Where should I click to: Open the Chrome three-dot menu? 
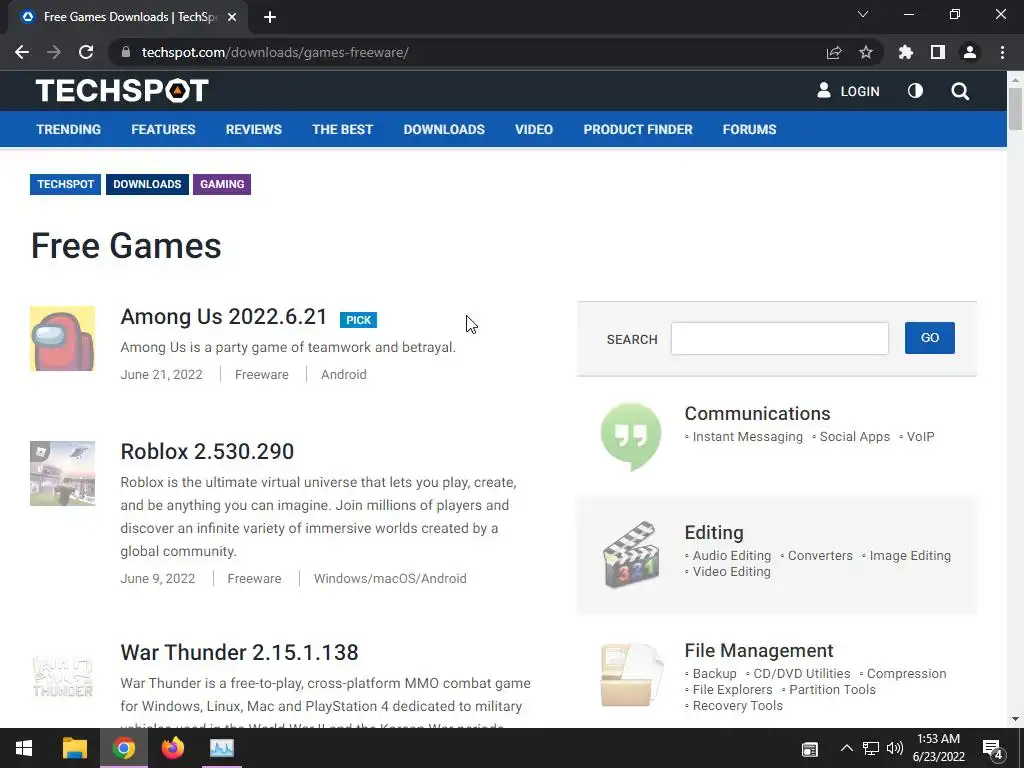click(x=1002, y=52)
